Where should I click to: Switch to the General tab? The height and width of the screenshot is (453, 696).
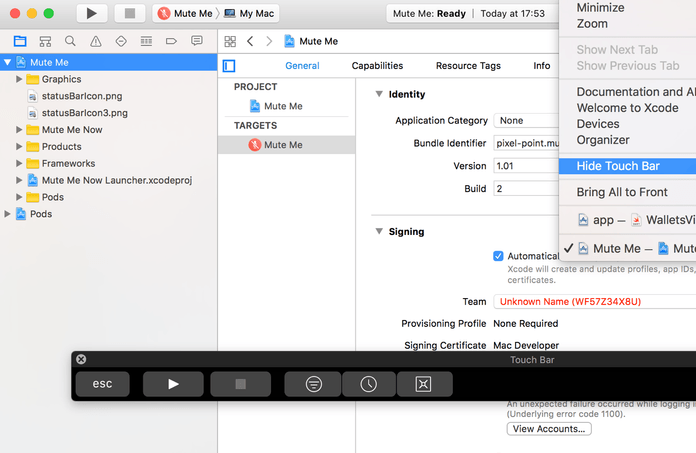click(302, 66)
